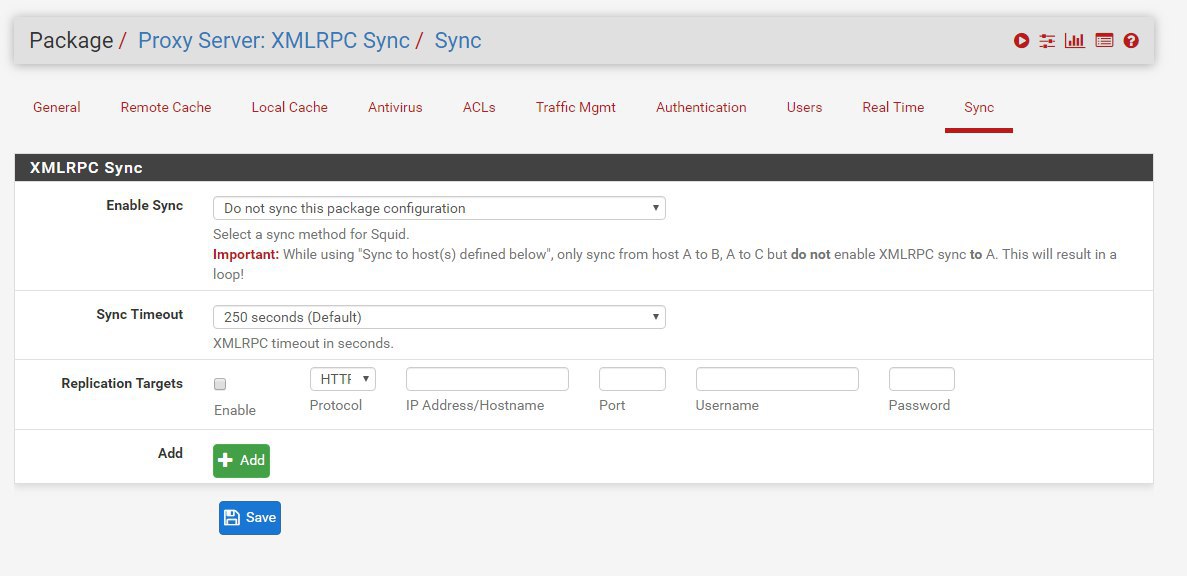Click the Sync Timeout label
This screenshot has height=576, width=1187.
click(140, 314)
